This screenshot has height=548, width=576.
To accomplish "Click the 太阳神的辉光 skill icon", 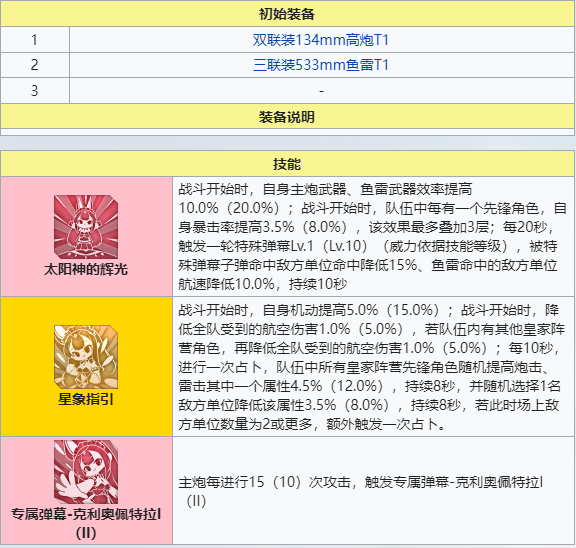I will click(x=86, y=227).
